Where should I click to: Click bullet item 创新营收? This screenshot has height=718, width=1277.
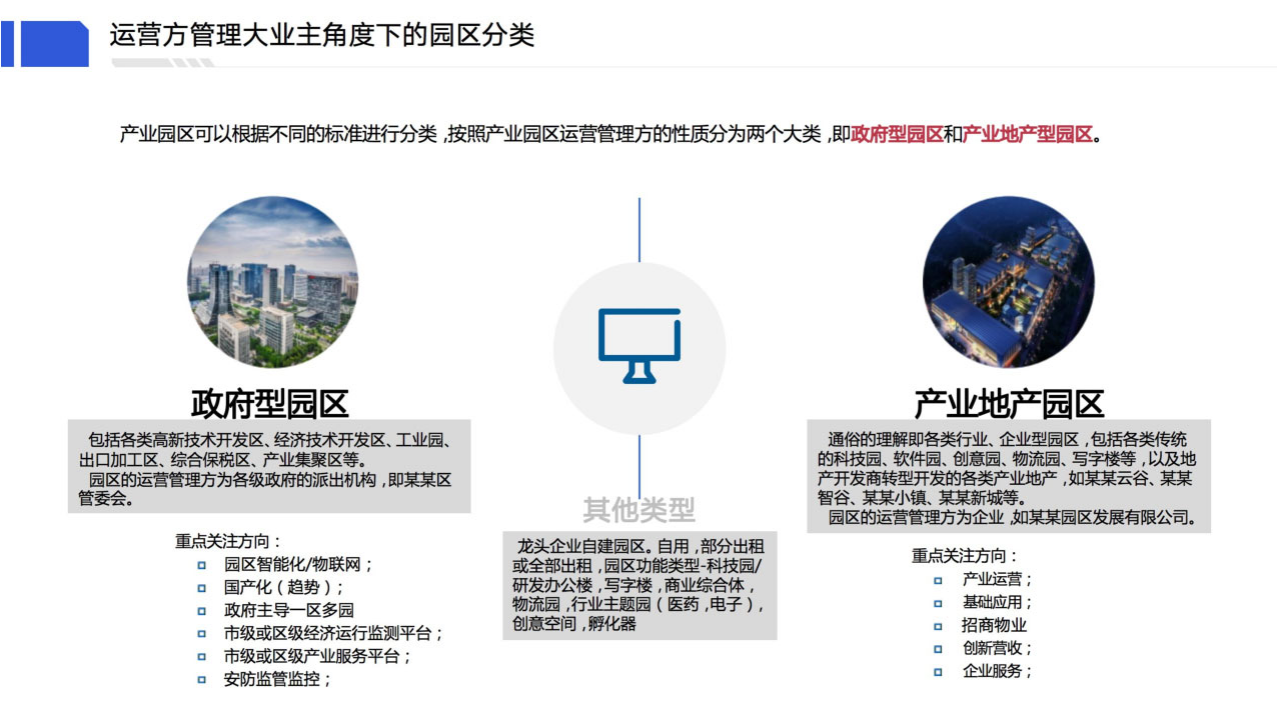[997, 648]
